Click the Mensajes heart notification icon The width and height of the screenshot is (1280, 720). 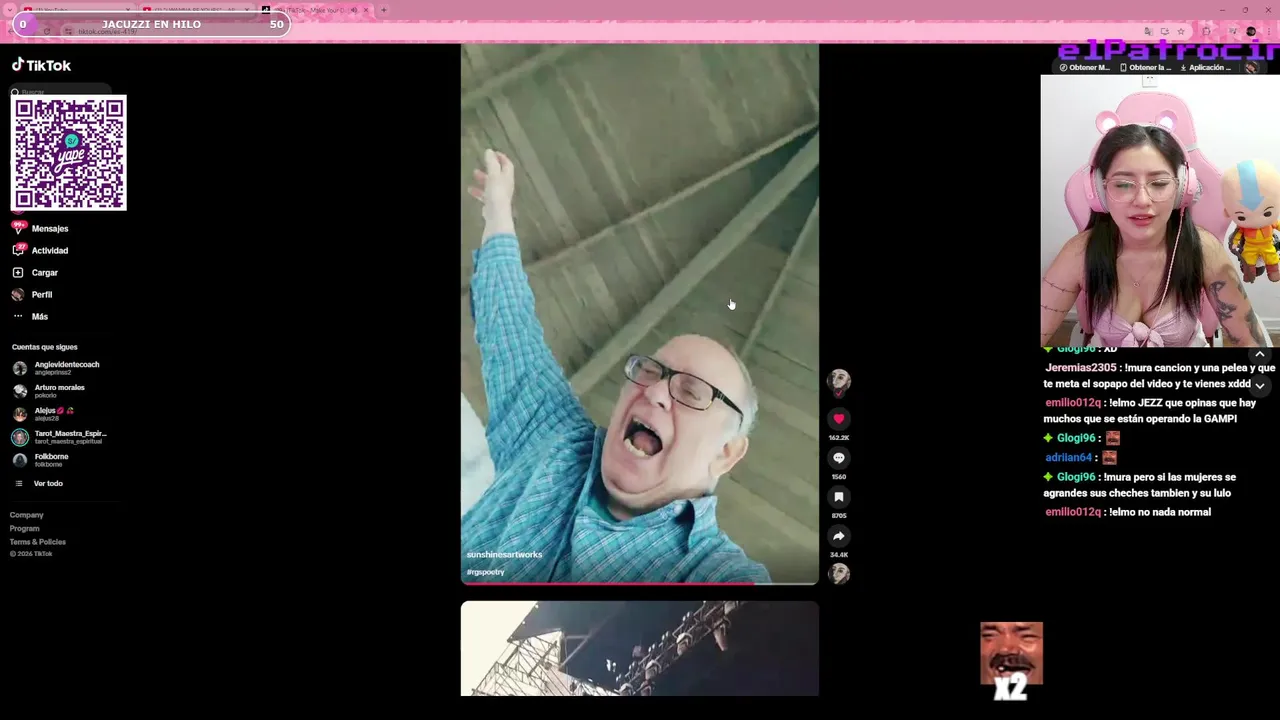18,228
